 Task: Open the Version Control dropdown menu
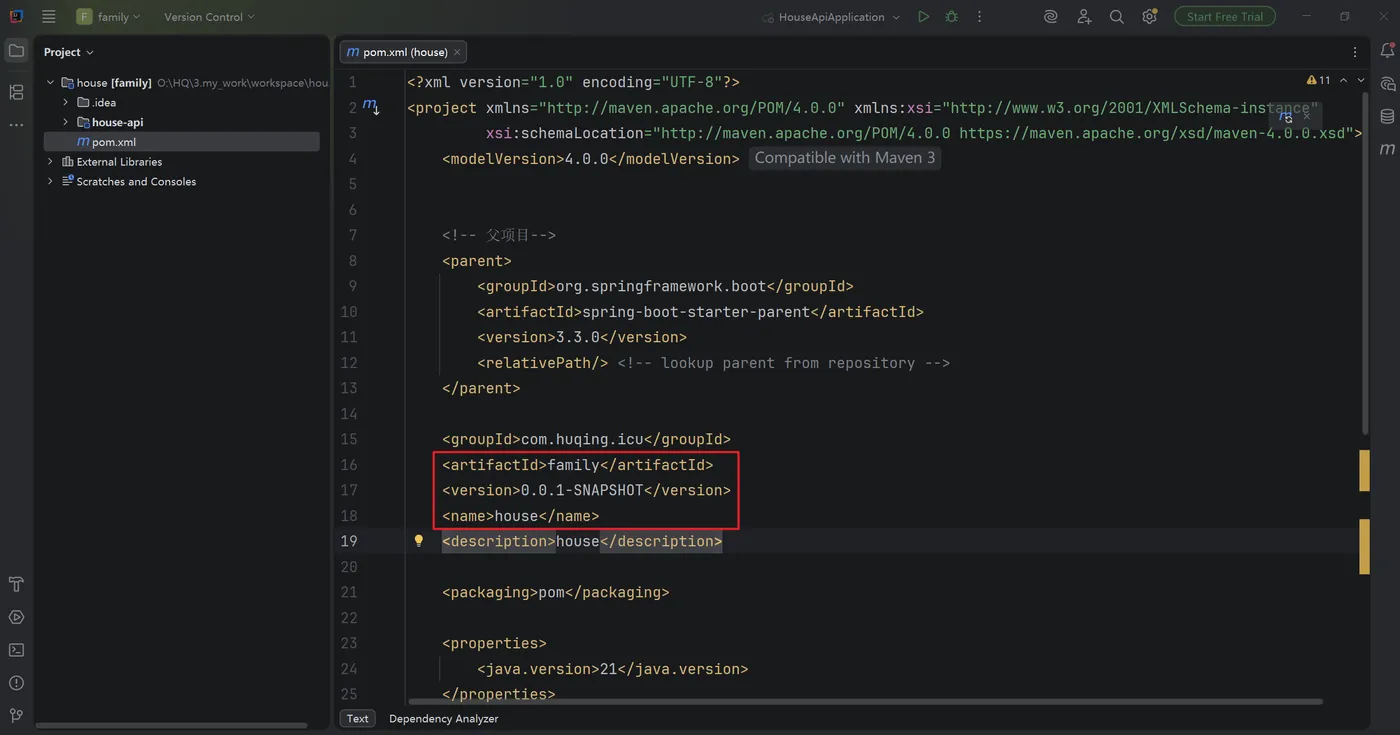click(209, 17)
